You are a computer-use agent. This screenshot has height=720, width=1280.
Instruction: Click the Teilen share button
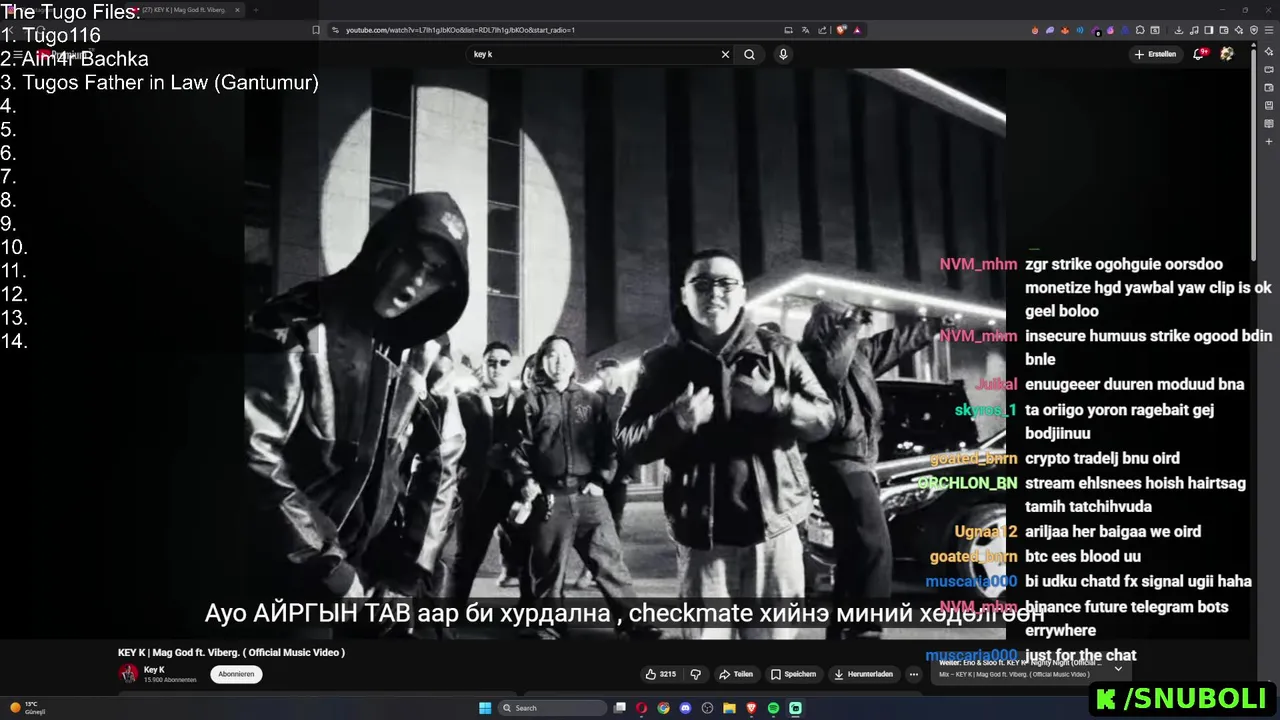[736, 674]
